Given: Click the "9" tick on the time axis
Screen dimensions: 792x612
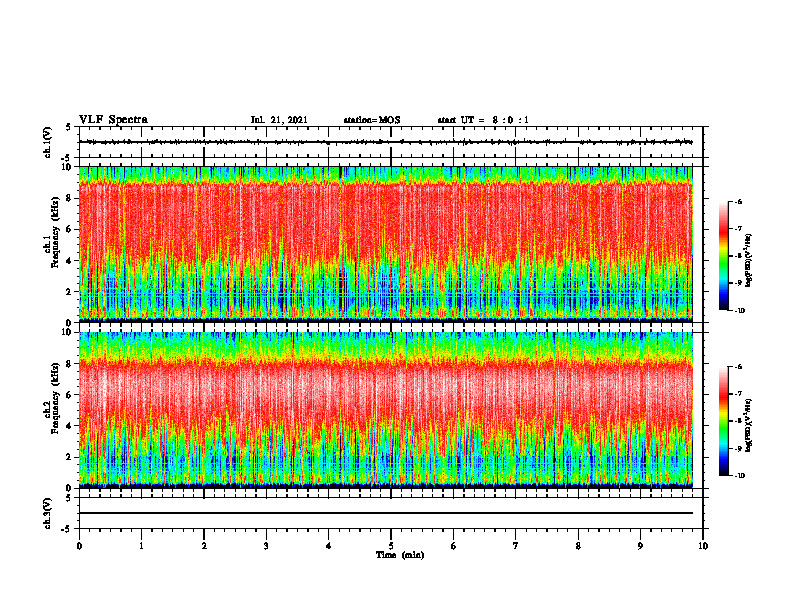Looking at the screenshot, I should (640, 546).
